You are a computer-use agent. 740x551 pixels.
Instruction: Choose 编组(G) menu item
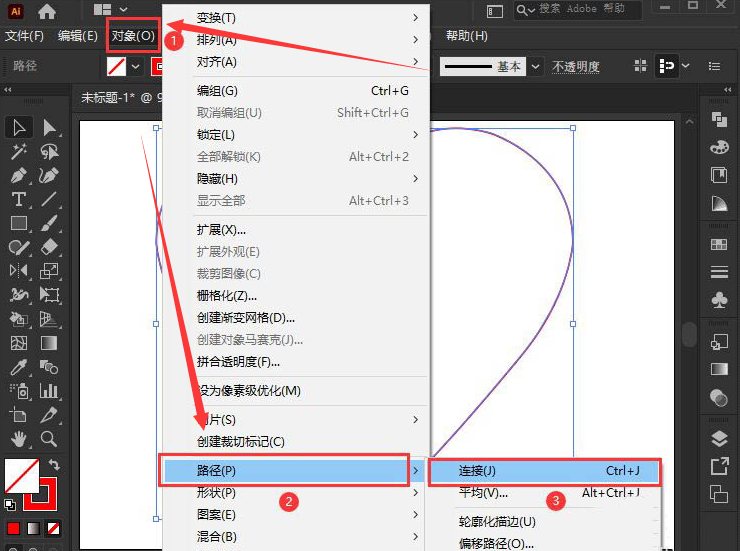[295, 91]
